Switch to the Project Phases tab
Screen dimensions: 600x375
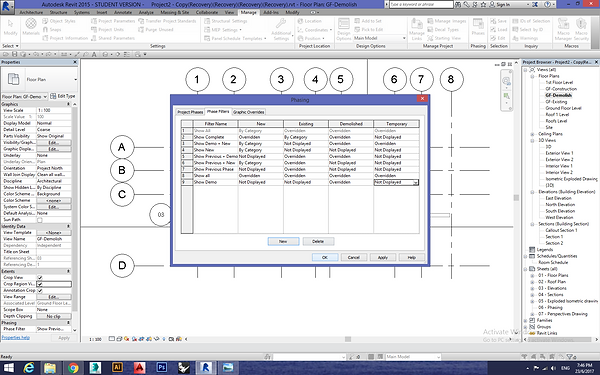190,112
